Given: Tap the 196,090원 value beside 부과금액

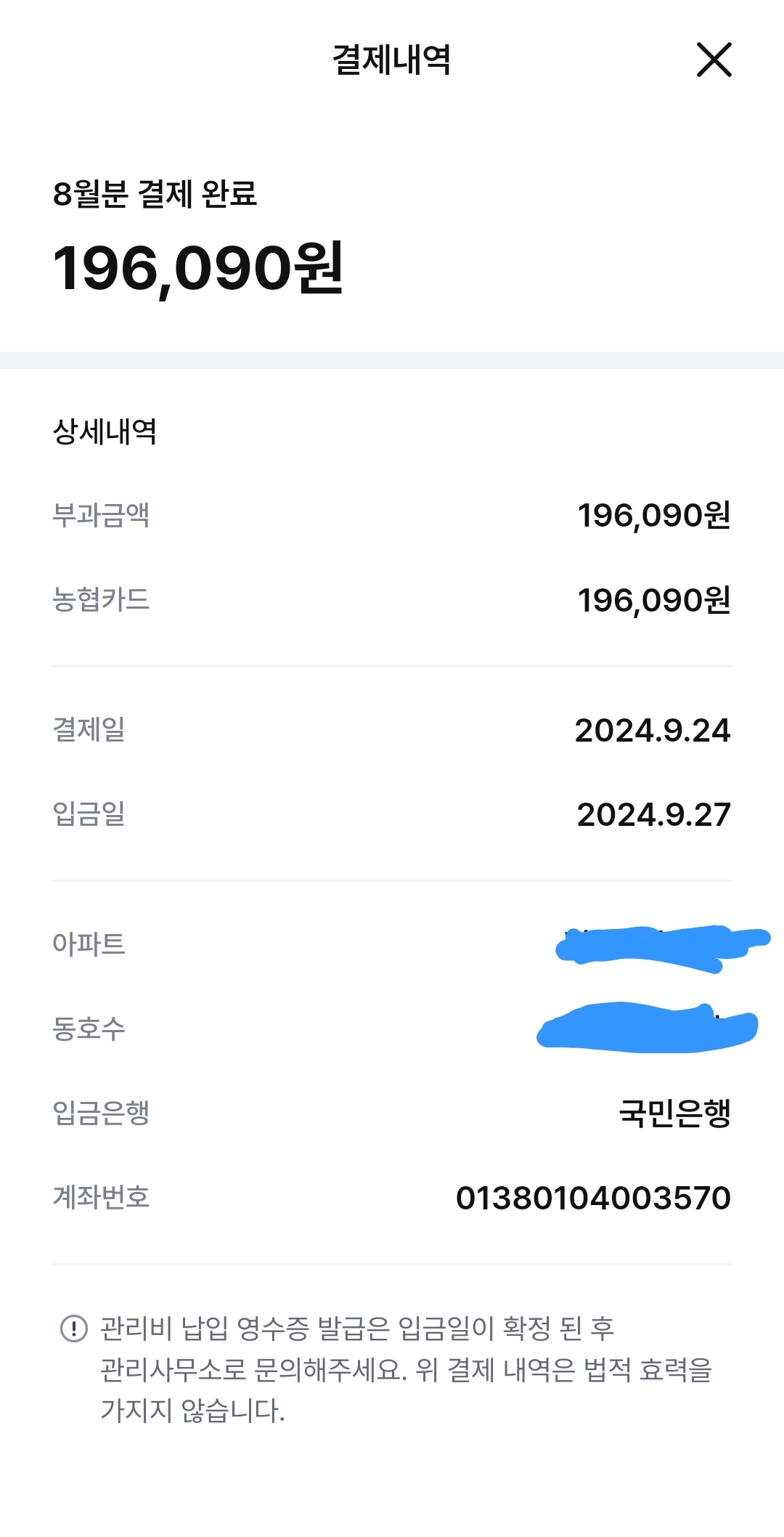Looking at the screenshot, I should click(653, 515).
